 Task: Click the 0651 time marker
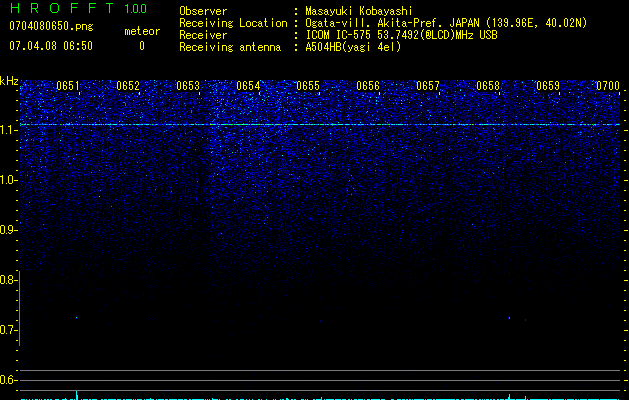click(68, 86)
